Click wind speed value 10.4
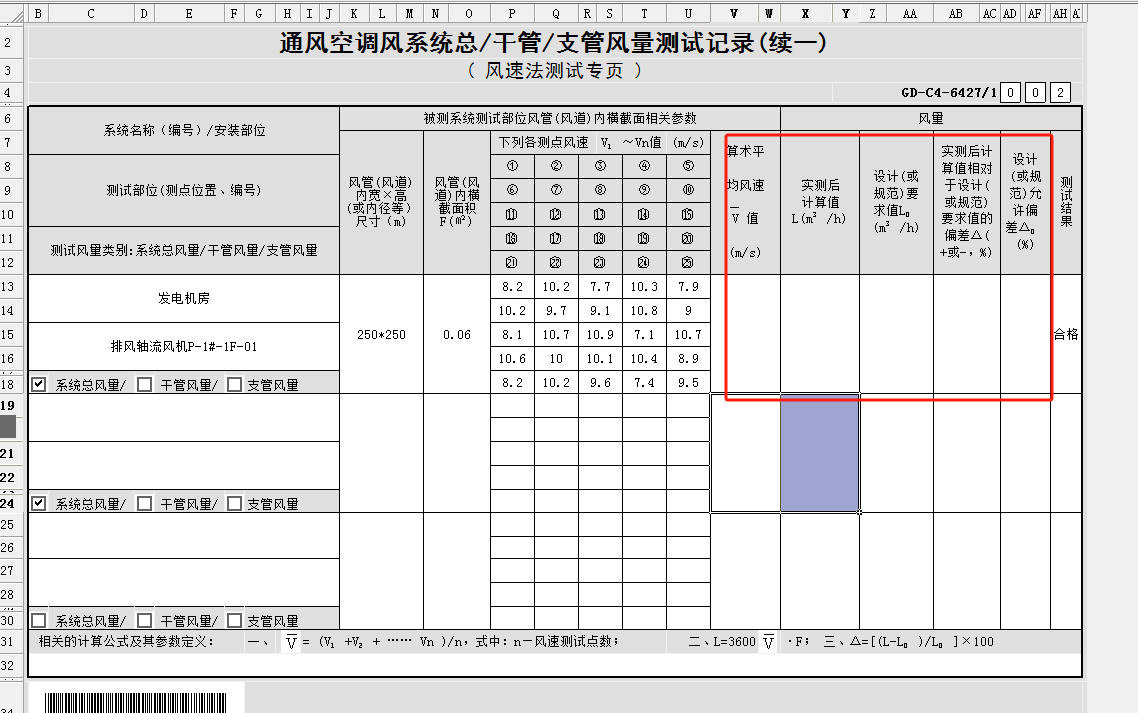The image size is (1138, 713). coord(644,358)
